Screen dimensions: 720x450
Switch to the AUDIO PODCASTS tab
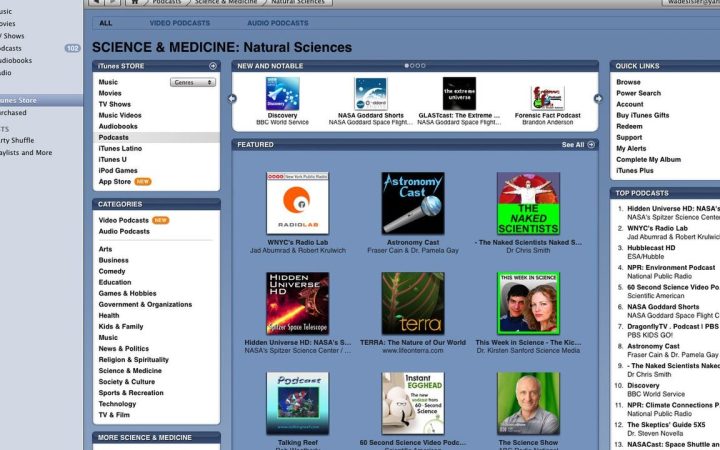278,23
